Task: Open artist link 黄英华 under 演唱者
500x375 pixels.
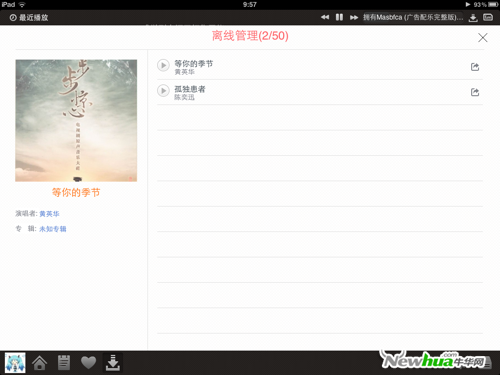Action: point(49,214)
